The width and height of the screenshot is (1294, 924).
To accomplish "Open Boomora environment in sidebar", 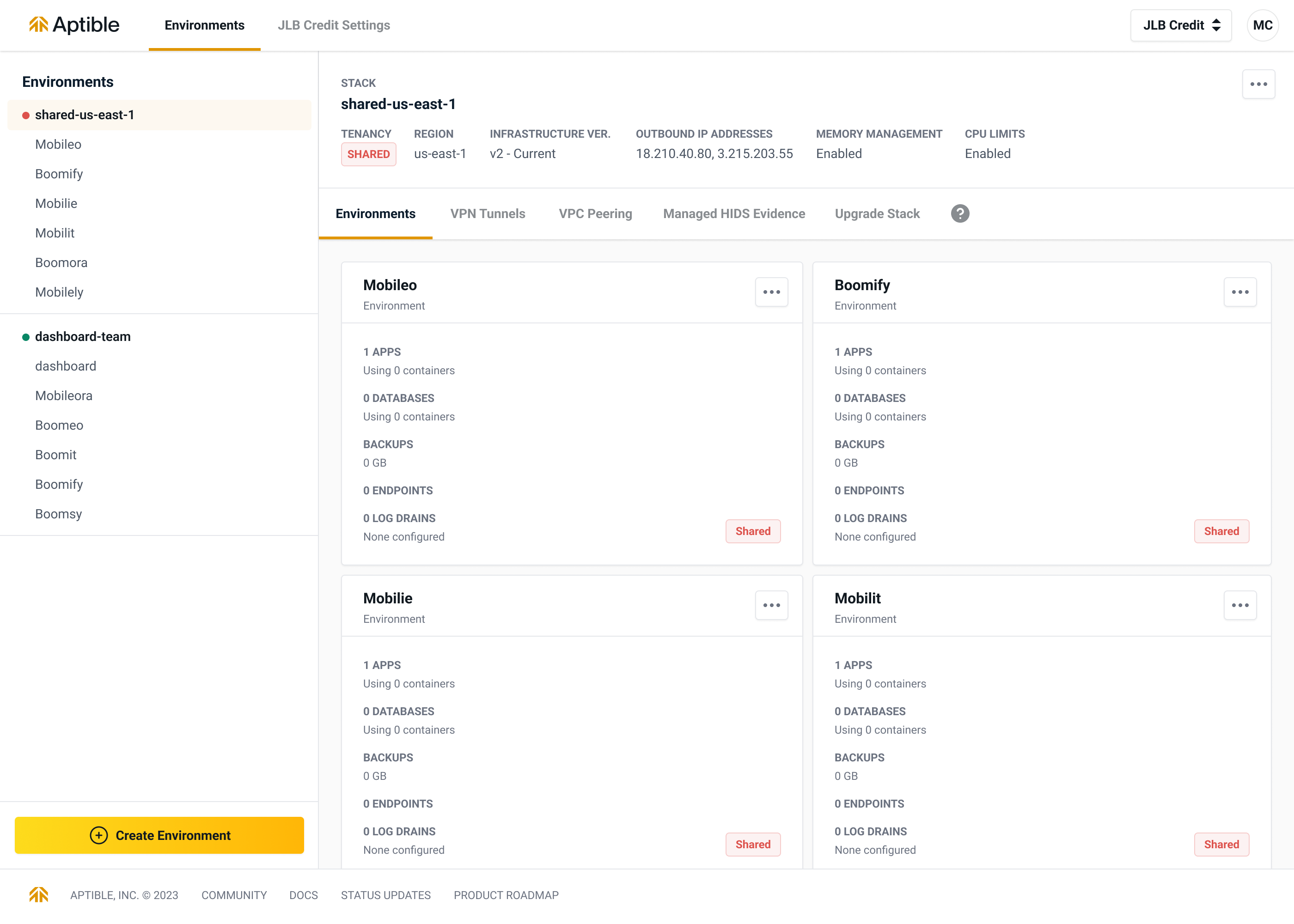I will (61, 263).
